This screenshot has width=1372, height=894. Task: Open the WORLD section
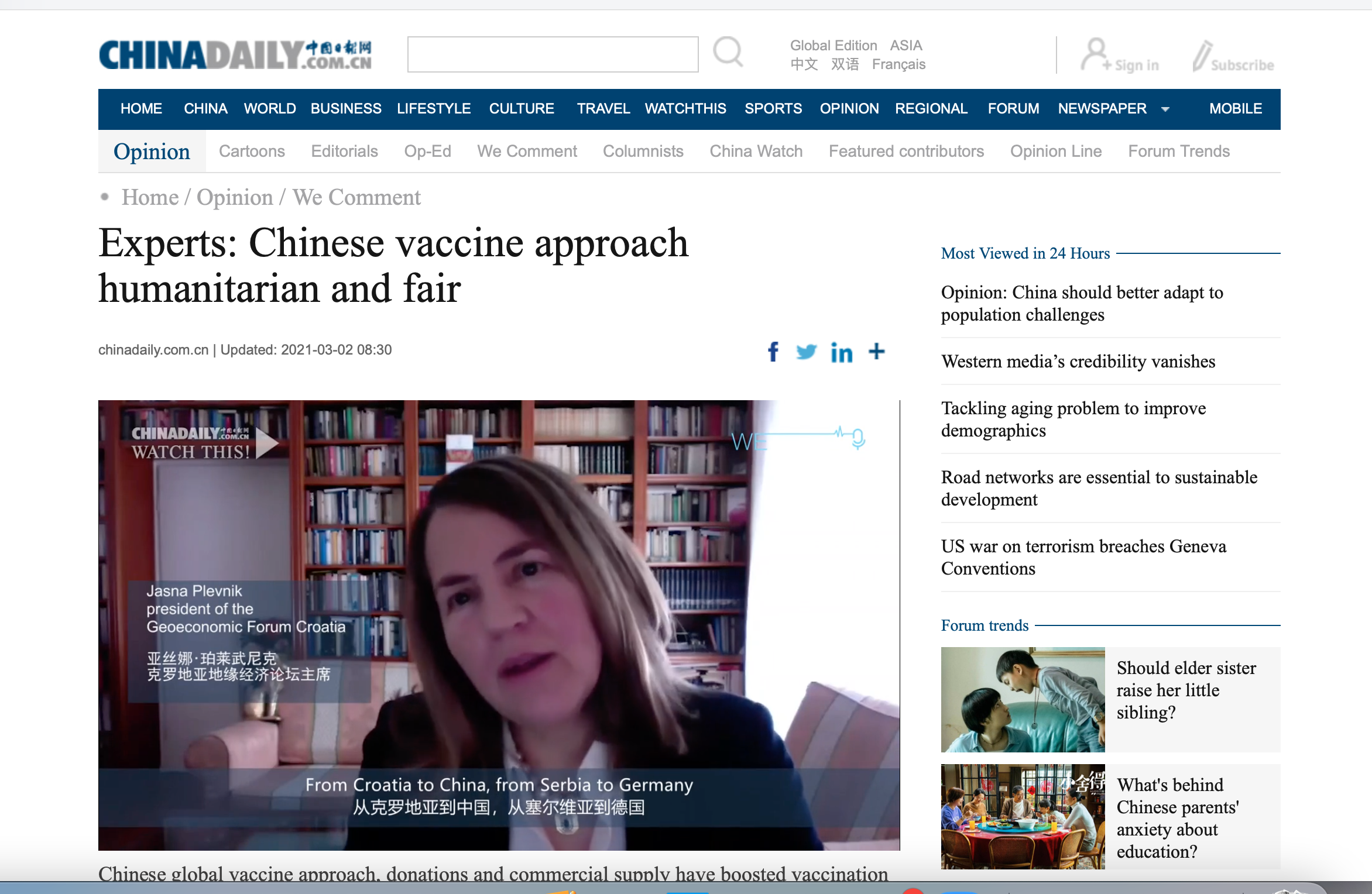point(270,109)
